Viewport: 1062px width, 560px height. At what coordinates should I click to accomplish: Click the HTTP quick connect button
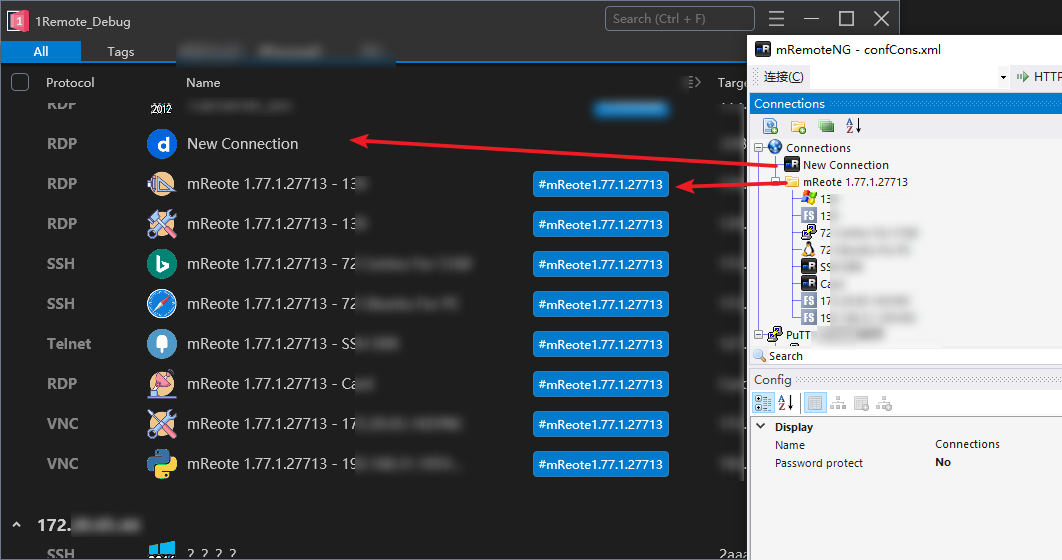[1038, 77]
